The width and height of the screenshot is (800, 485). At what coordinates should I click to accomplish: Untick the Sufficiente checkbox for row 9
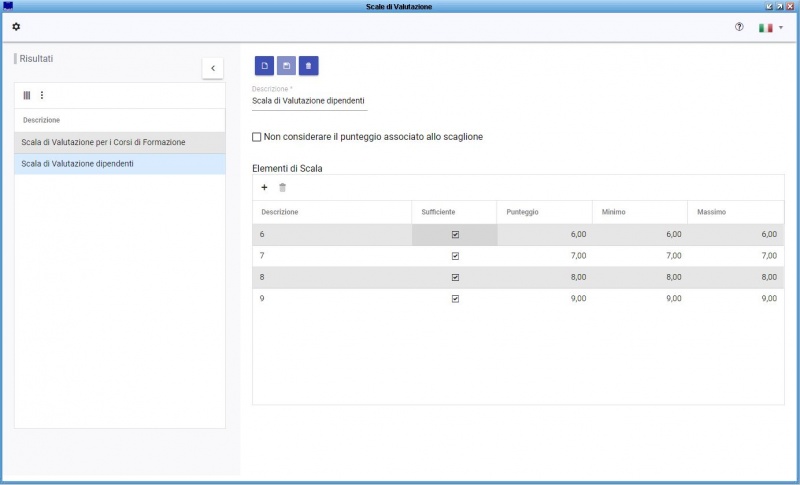455,298
